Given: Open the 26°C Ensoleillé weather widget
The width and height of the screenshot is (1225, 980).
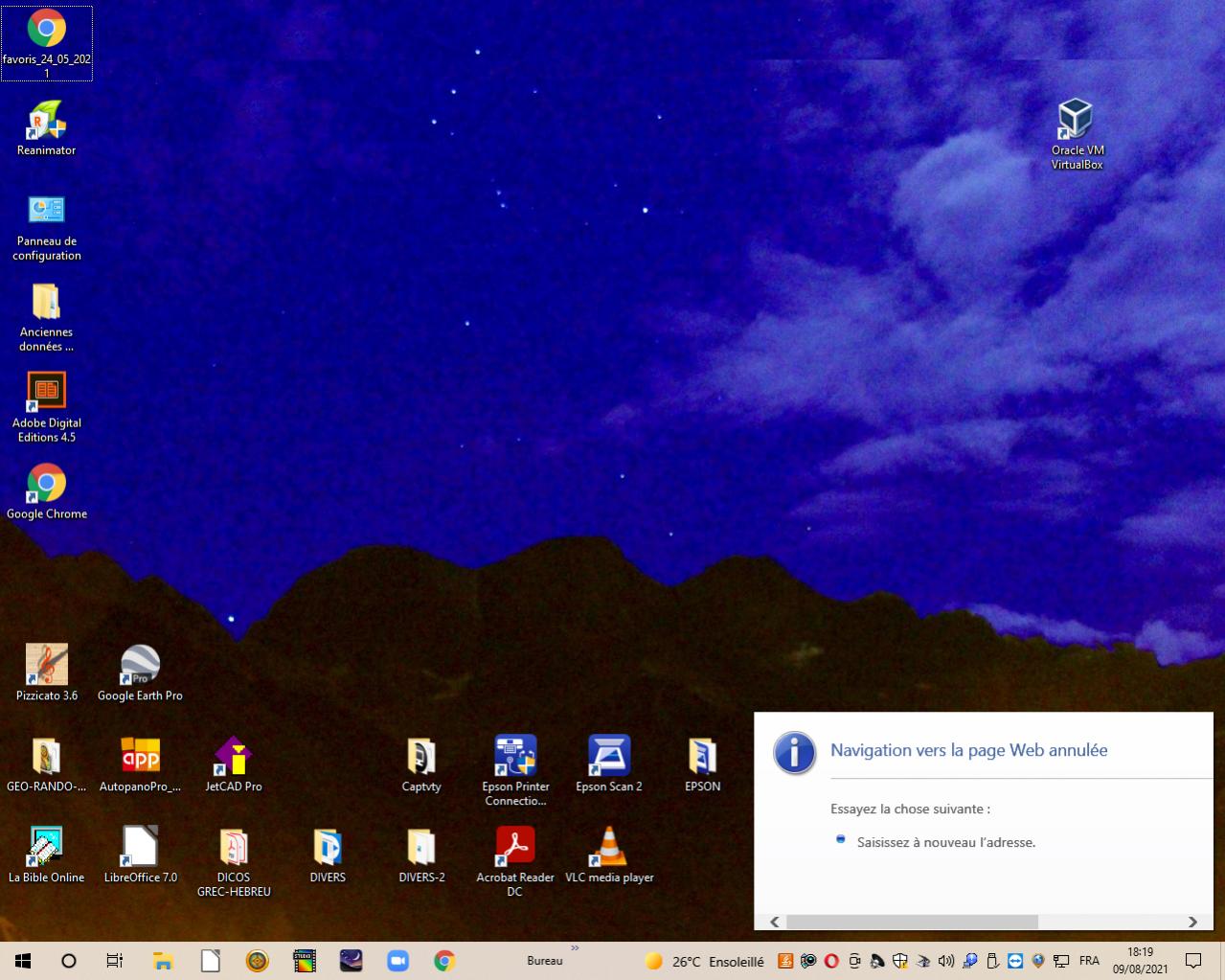Looking at the screenshot, I should point(704,962).
